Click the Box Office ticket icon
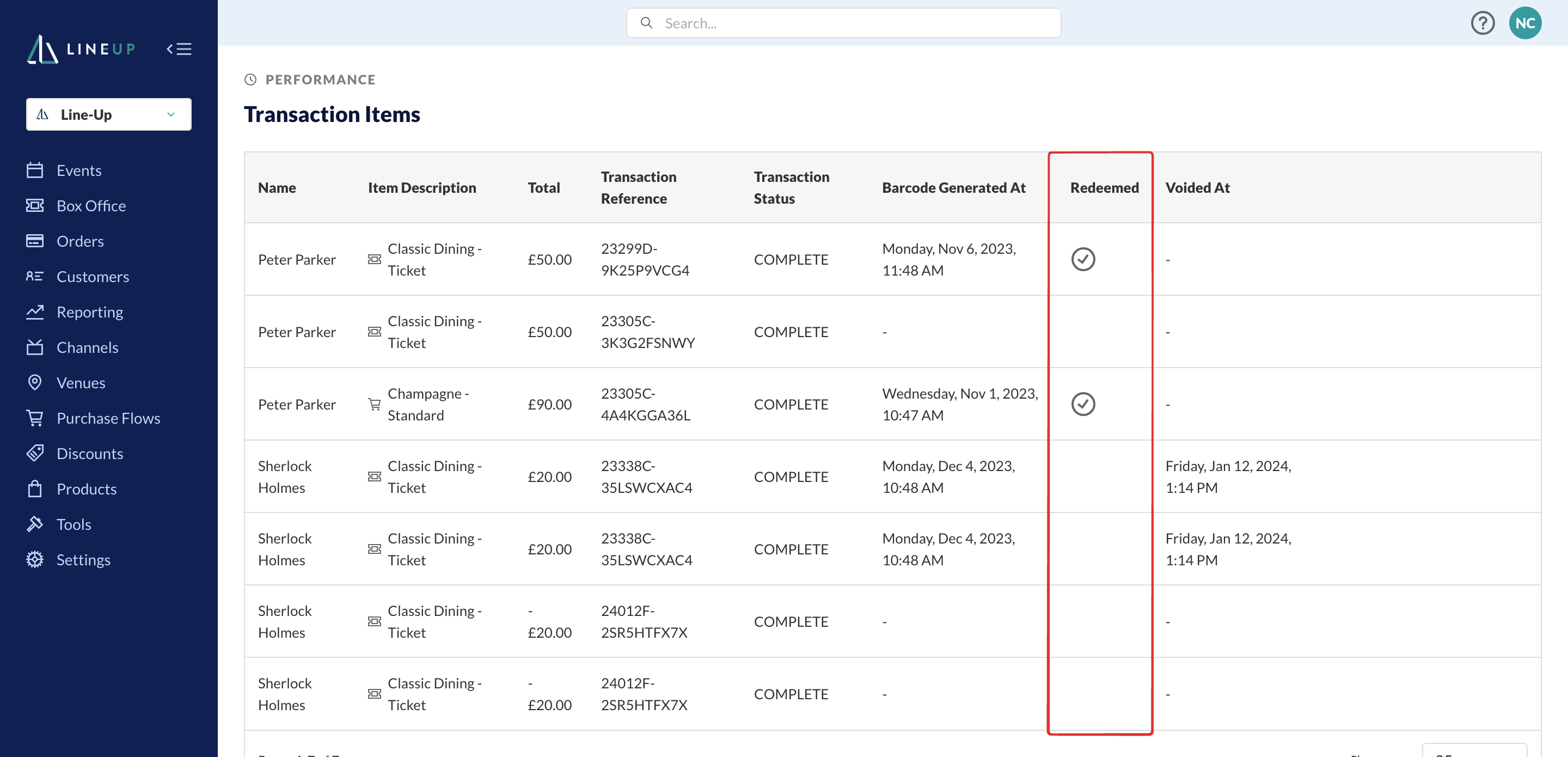This screenshot has width=1568, height=757. (x=35, y=205)
